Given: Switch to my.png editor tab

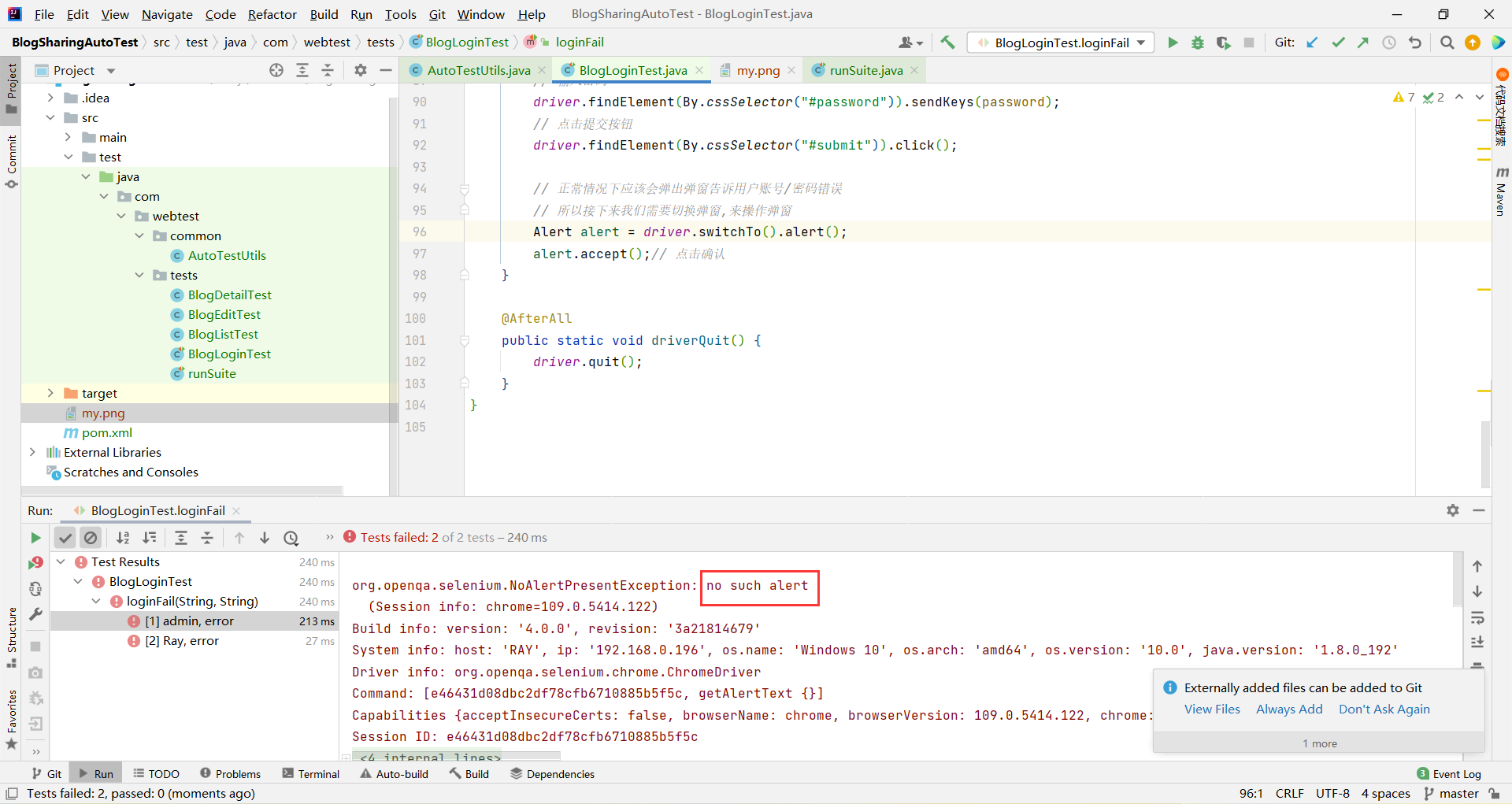Looking at the screenshot, I should [758, 70].
